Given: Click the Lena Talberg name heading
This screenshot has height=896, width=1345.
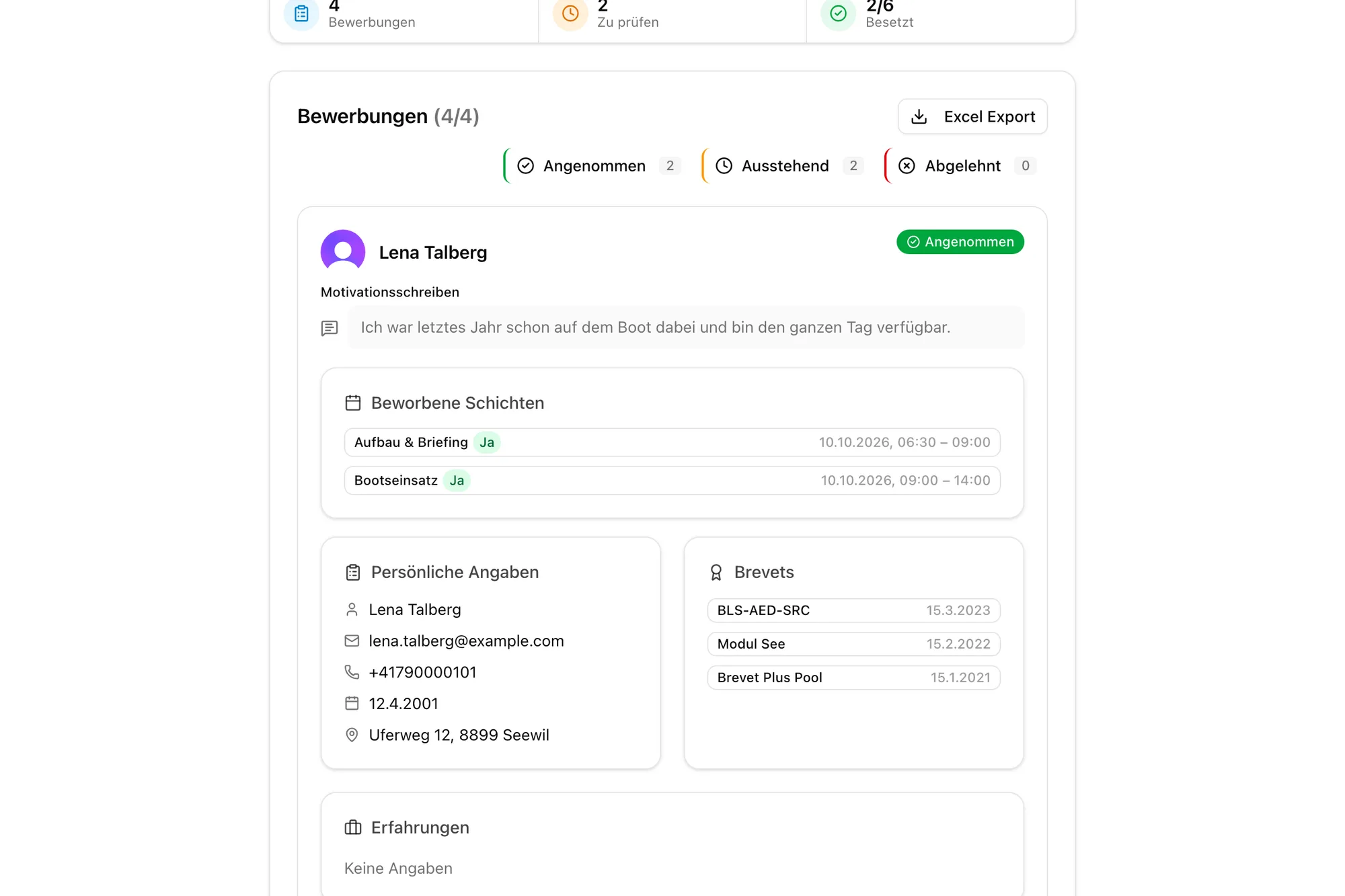Looking at the screenshot, I should [x=433, y=253].
